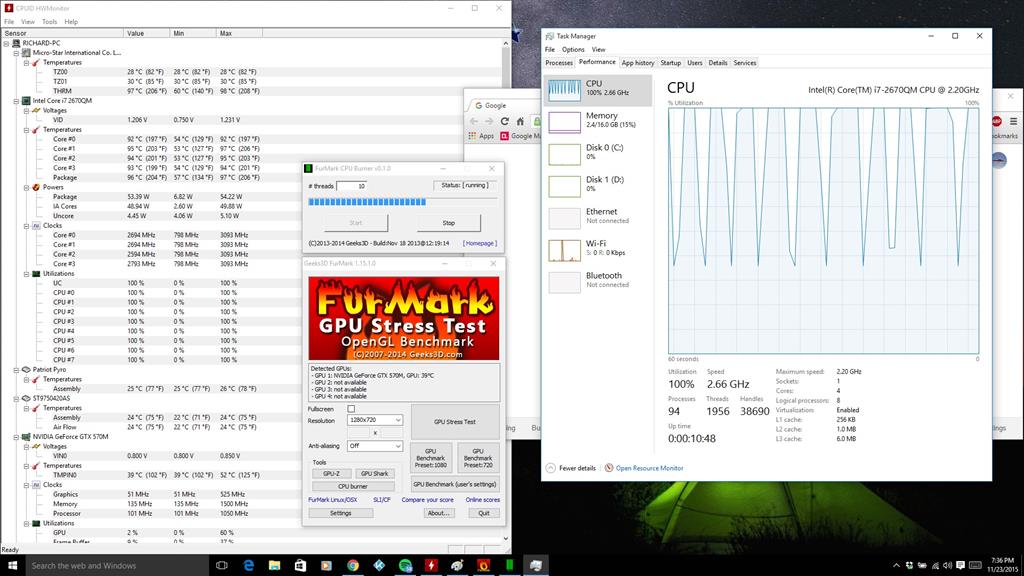
Task: Select the Intel Core i7 2670QM node
Action: coord(62,101)
